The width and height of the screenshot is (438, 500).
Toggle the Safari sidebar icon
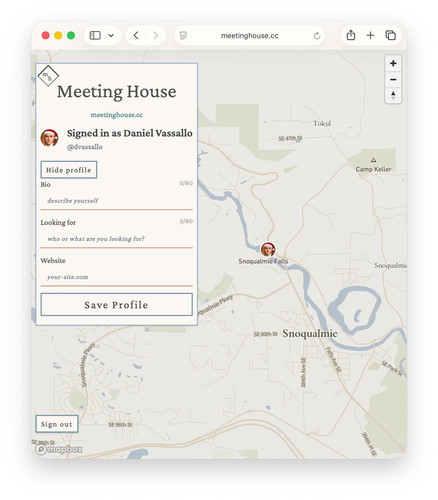click(95, 35)
